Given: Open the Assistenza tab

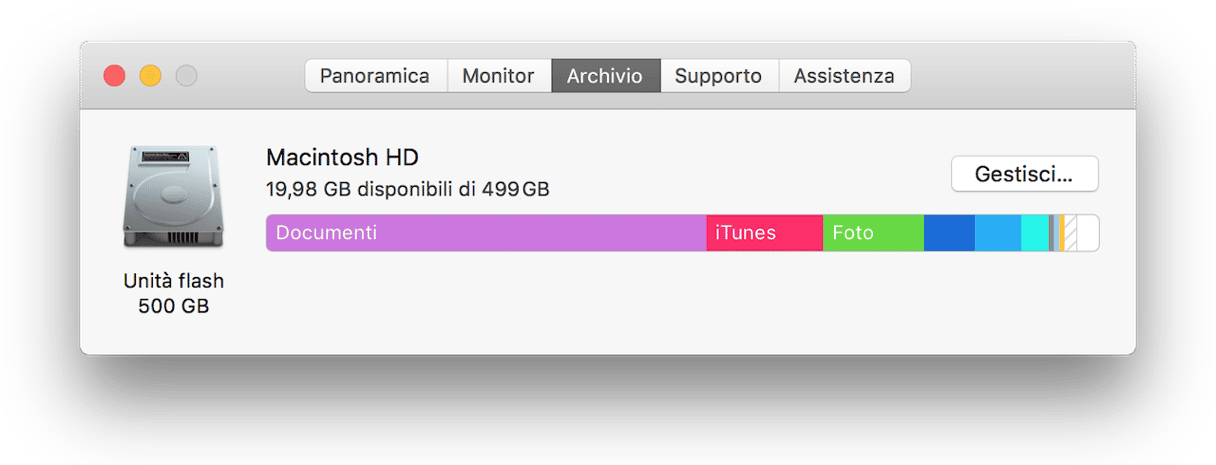Looking at the screenshot, I should point(844,76).
